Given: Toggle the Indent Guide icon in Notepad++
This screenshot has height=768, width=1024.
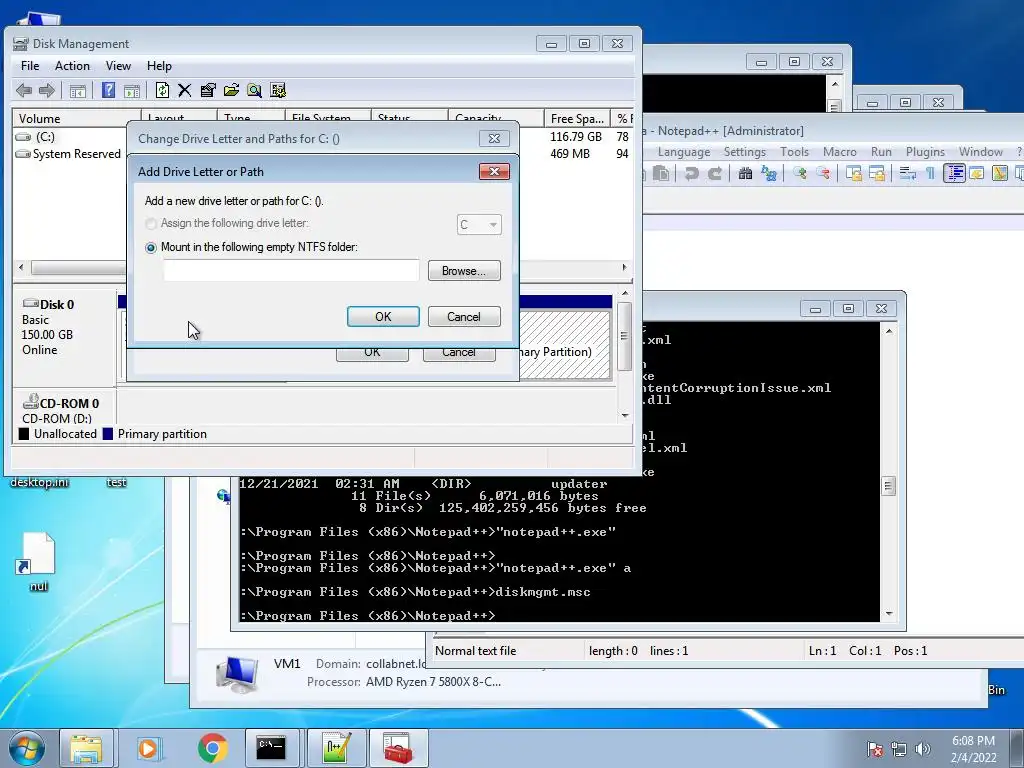Looking at the screenshot, I should pyautogui.click(x=954, y=173).
